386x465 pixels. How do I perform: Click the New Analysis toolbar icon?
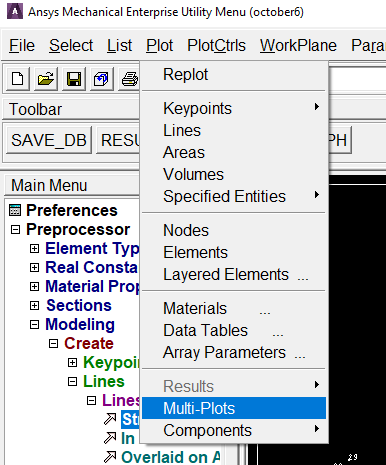18,79
